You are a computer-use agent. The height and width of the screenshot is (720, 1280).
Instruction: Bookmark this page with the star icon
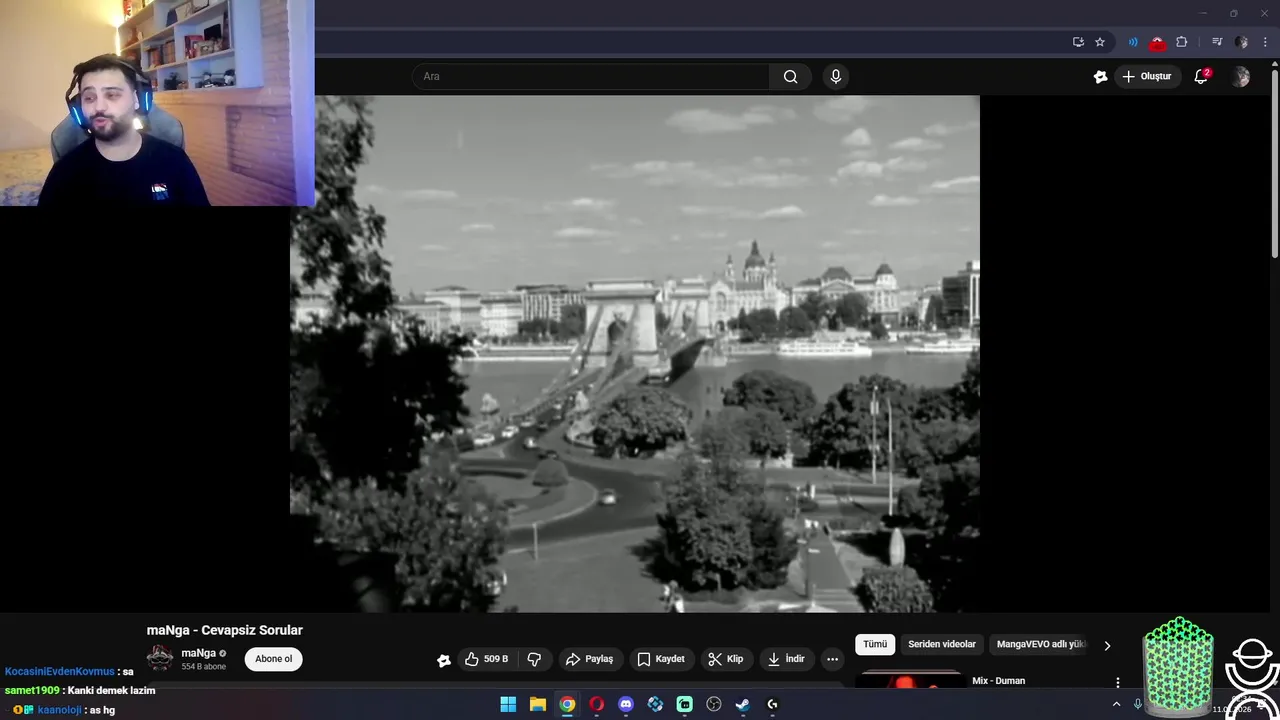tap(1100, 42)
